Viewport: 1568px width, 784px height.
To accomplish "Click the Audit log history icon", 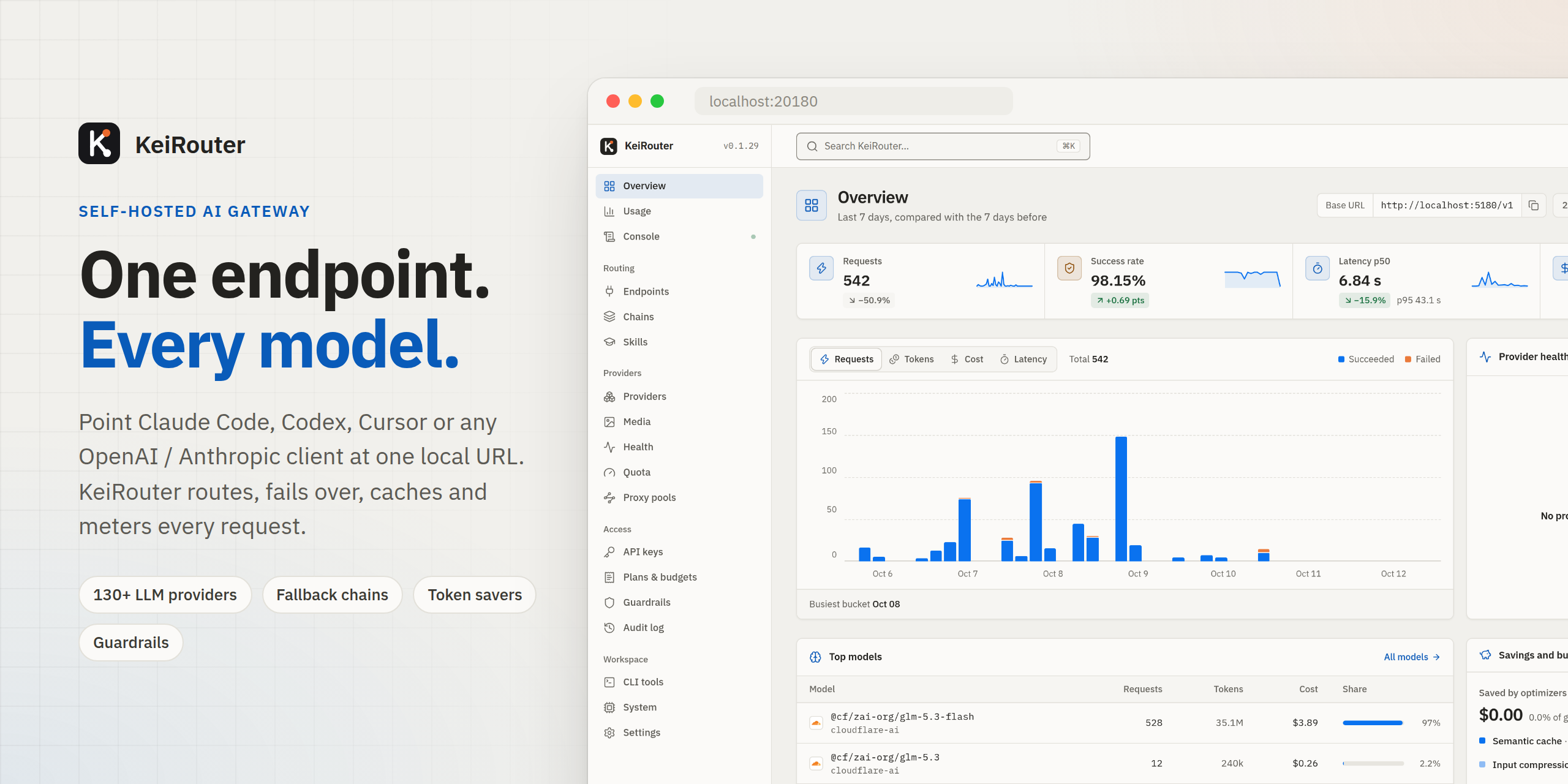I will click(x=609, y=628).
